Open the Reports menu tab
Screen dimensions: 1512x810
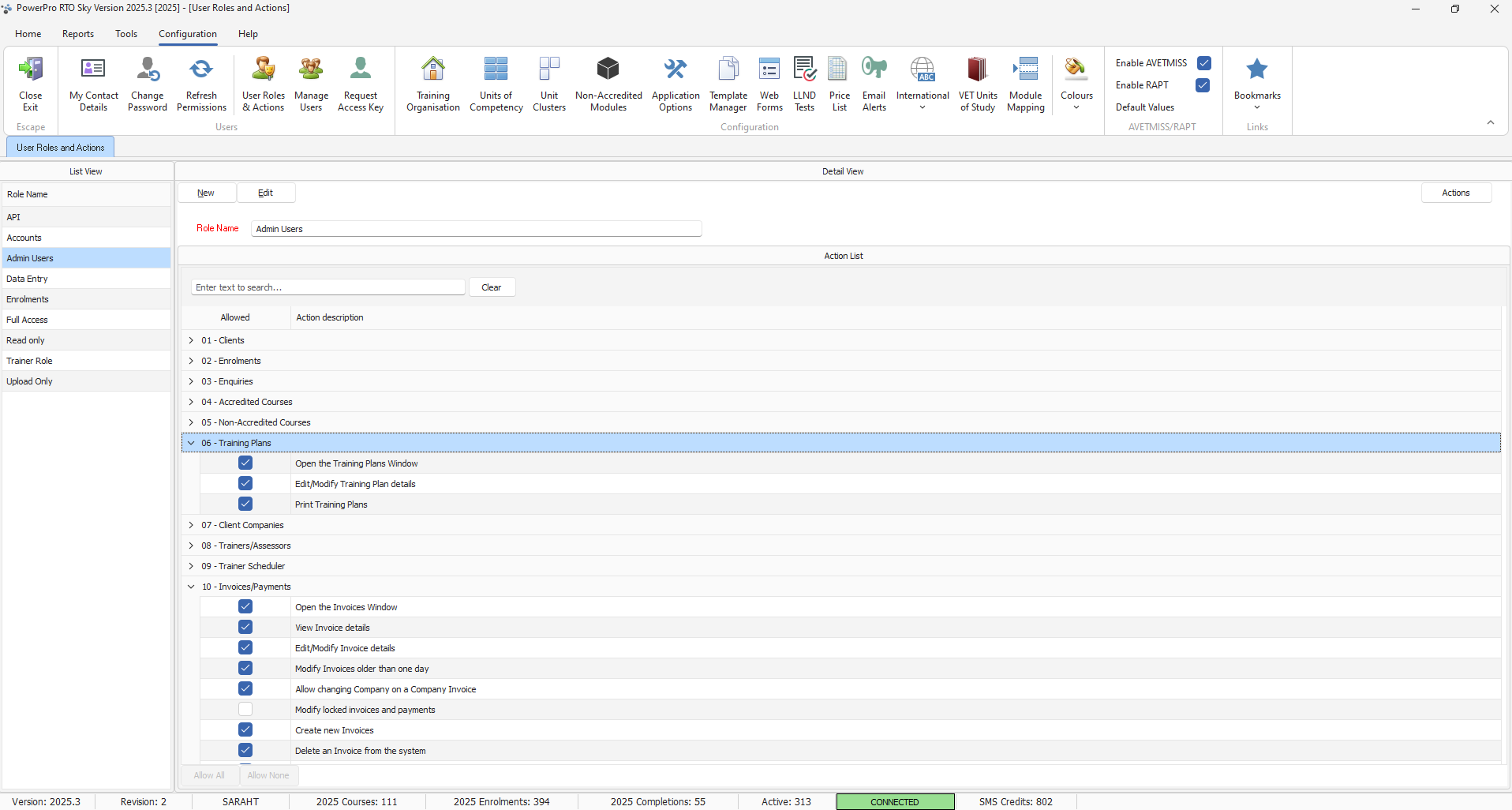pos(78,34)
